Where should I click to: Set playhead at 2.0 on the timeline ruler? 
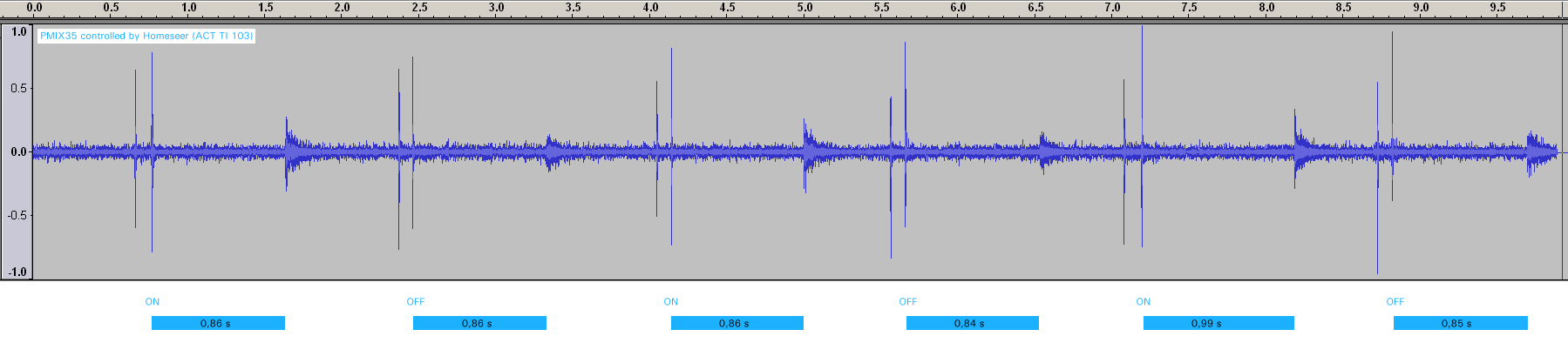pos(343,7)
